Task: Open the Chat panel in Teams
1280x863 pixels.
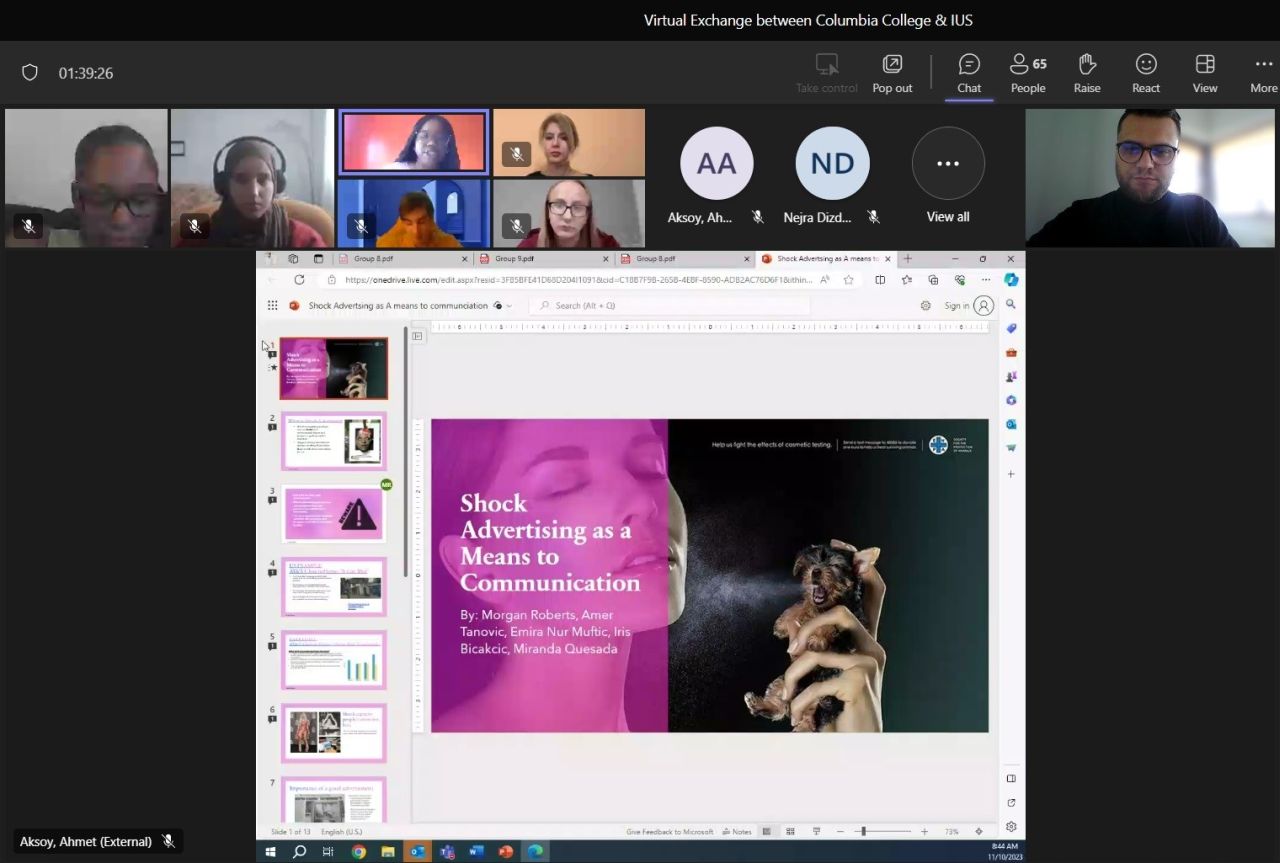Action: click(969, 74)
